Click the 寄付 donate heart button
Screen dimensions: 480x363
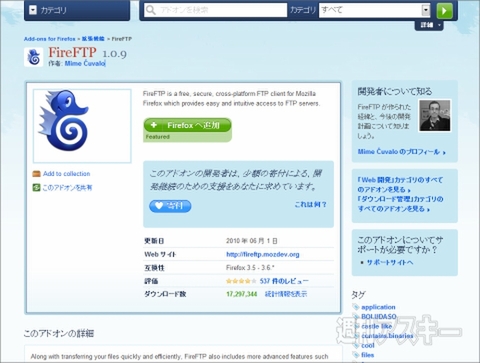click(x=170, y=206)
